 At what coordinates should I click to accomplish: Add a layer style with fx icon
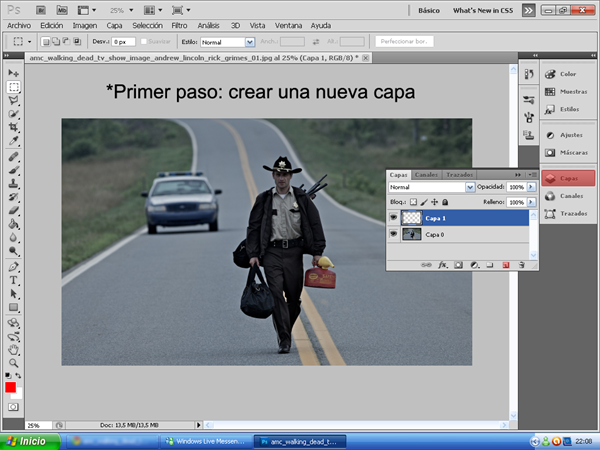(x=441, y=265)
